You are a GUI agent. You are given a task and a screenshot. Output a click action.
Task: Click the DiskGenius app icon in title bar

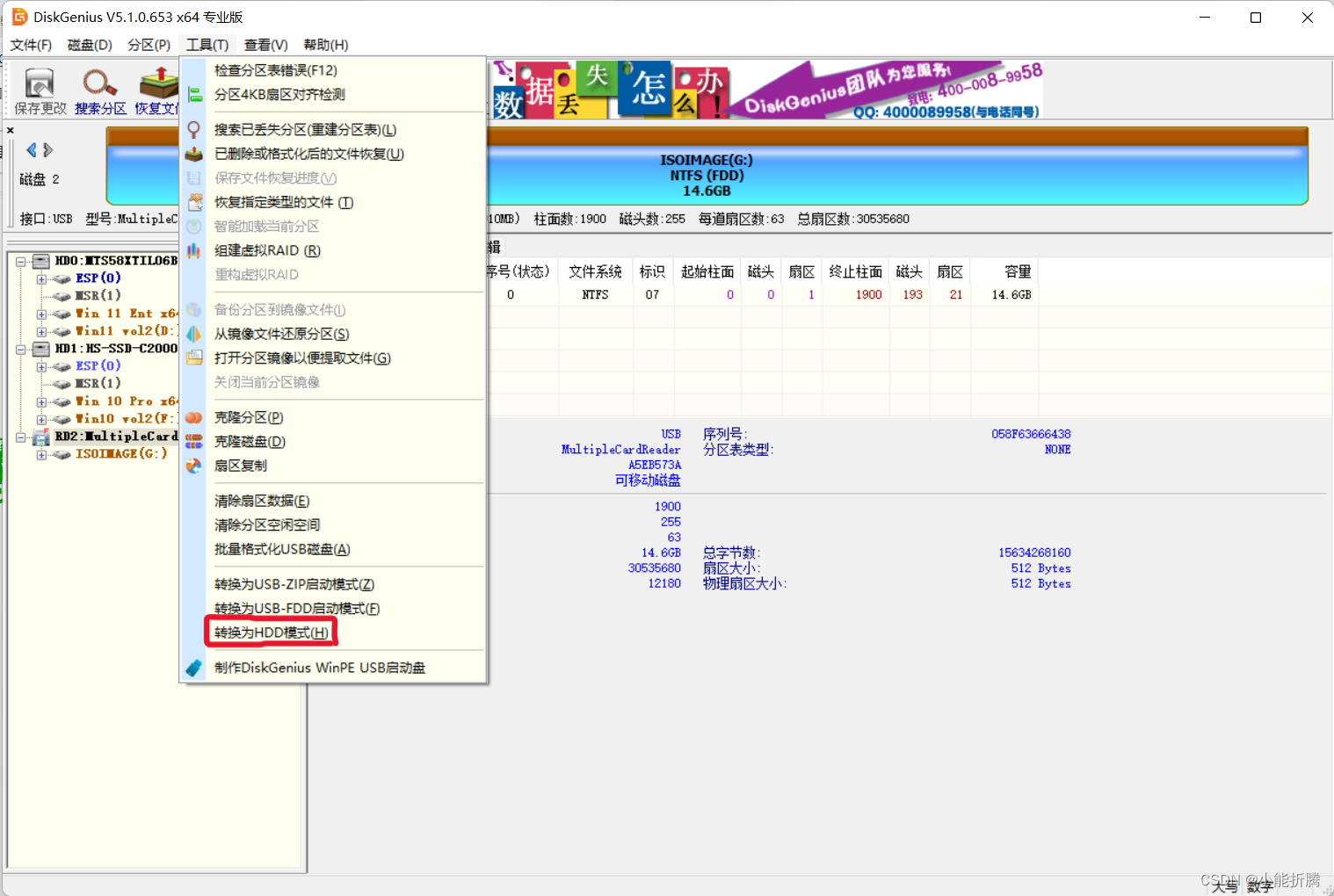click(19, 17)
